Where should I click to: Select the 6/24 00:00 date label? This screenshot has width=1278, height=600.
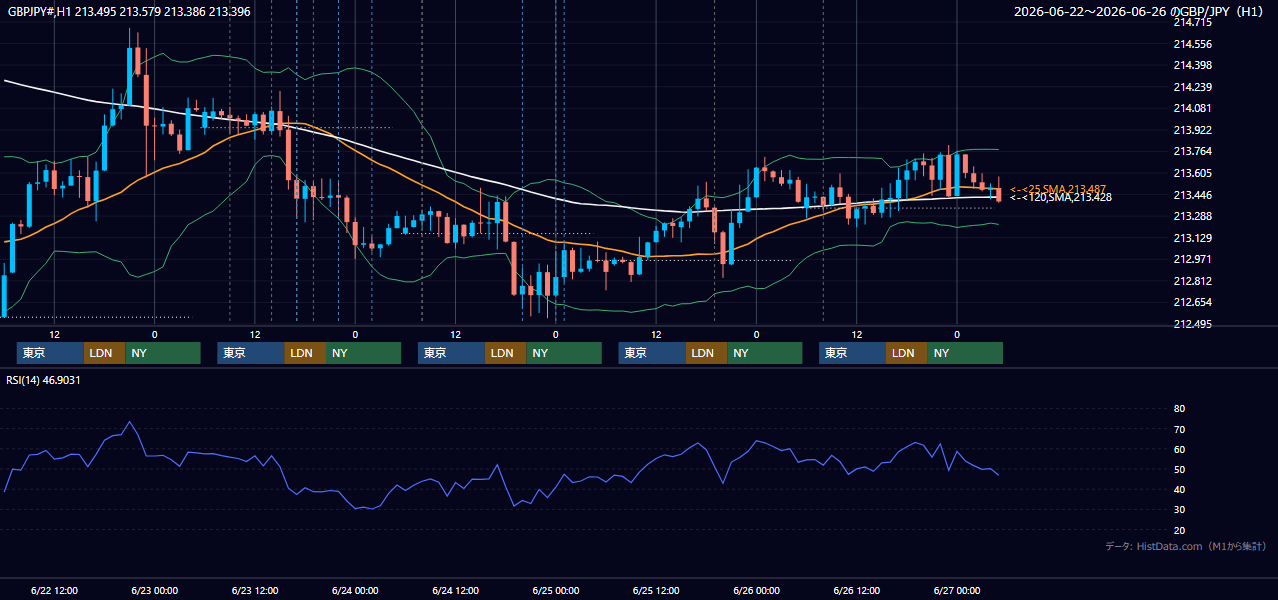[355, 590]
